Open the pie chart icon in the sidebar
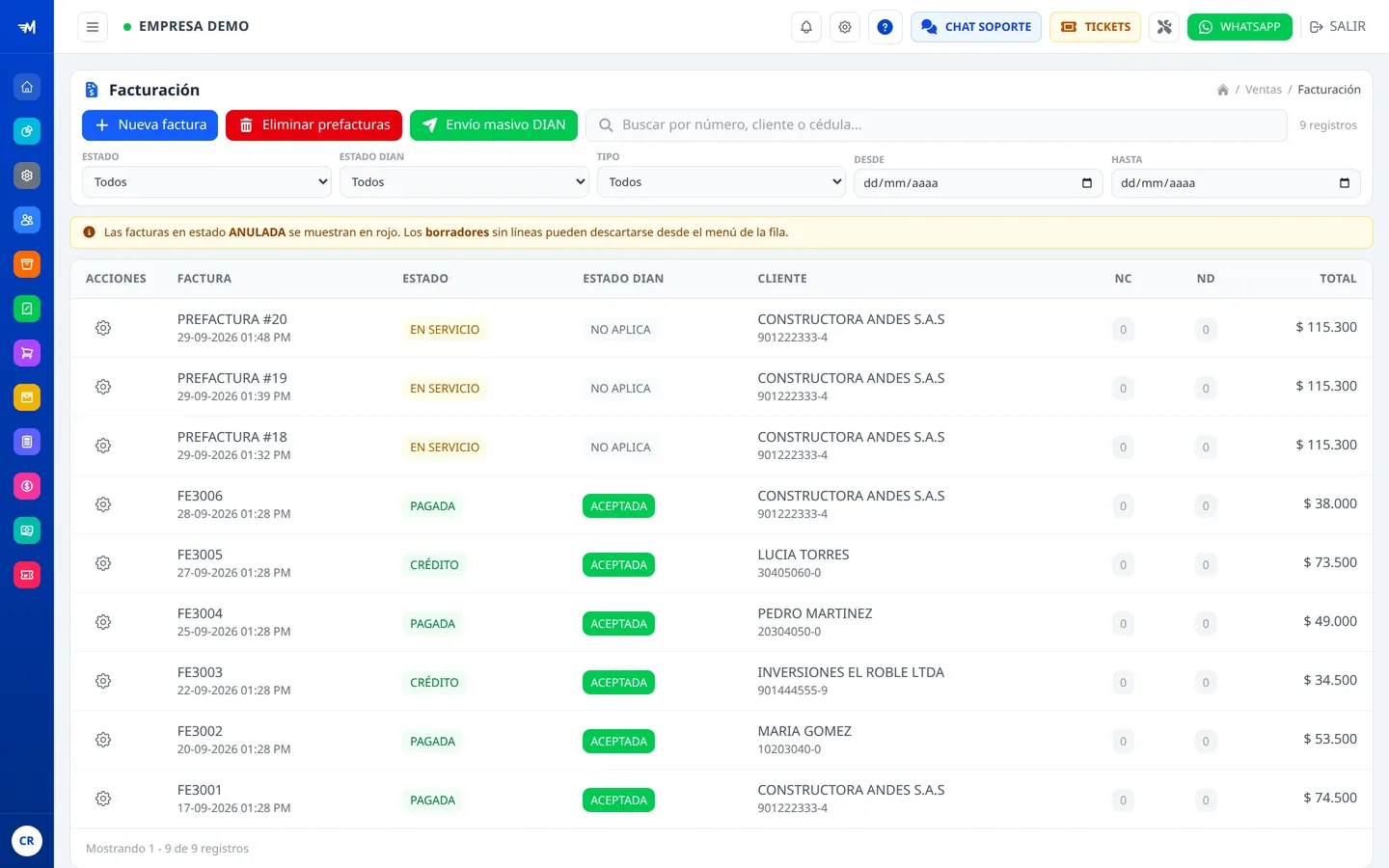Image resolution: width=1389 pixels, height=868 pixels. [27, 131]
